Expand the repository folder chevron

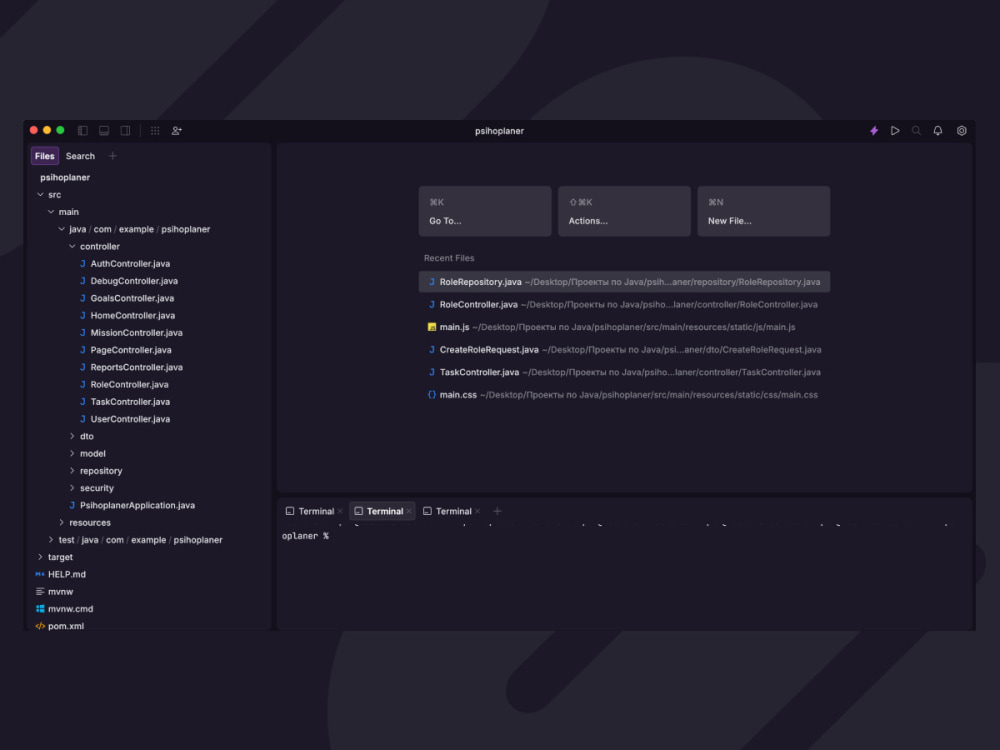pyautogui.click(x=72, y=471)
